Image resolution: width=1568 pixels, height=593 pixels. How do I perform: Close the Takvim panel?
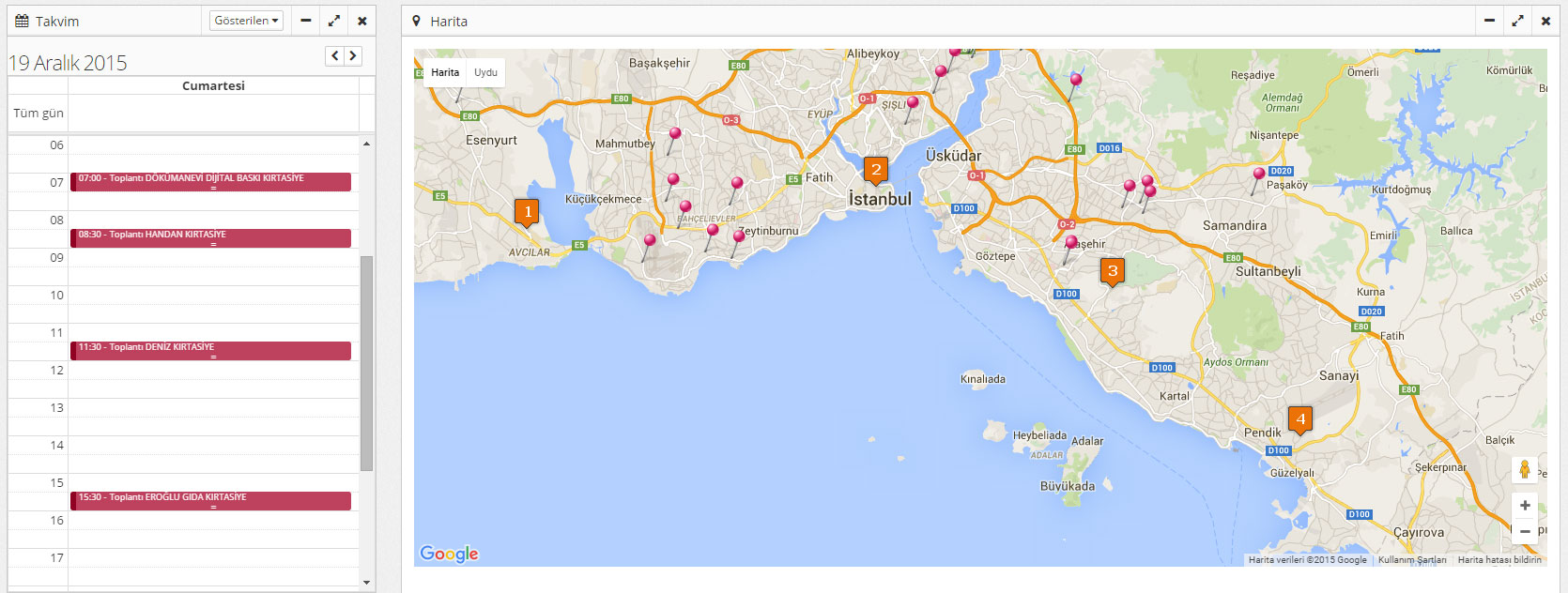[x=362, y=21]
